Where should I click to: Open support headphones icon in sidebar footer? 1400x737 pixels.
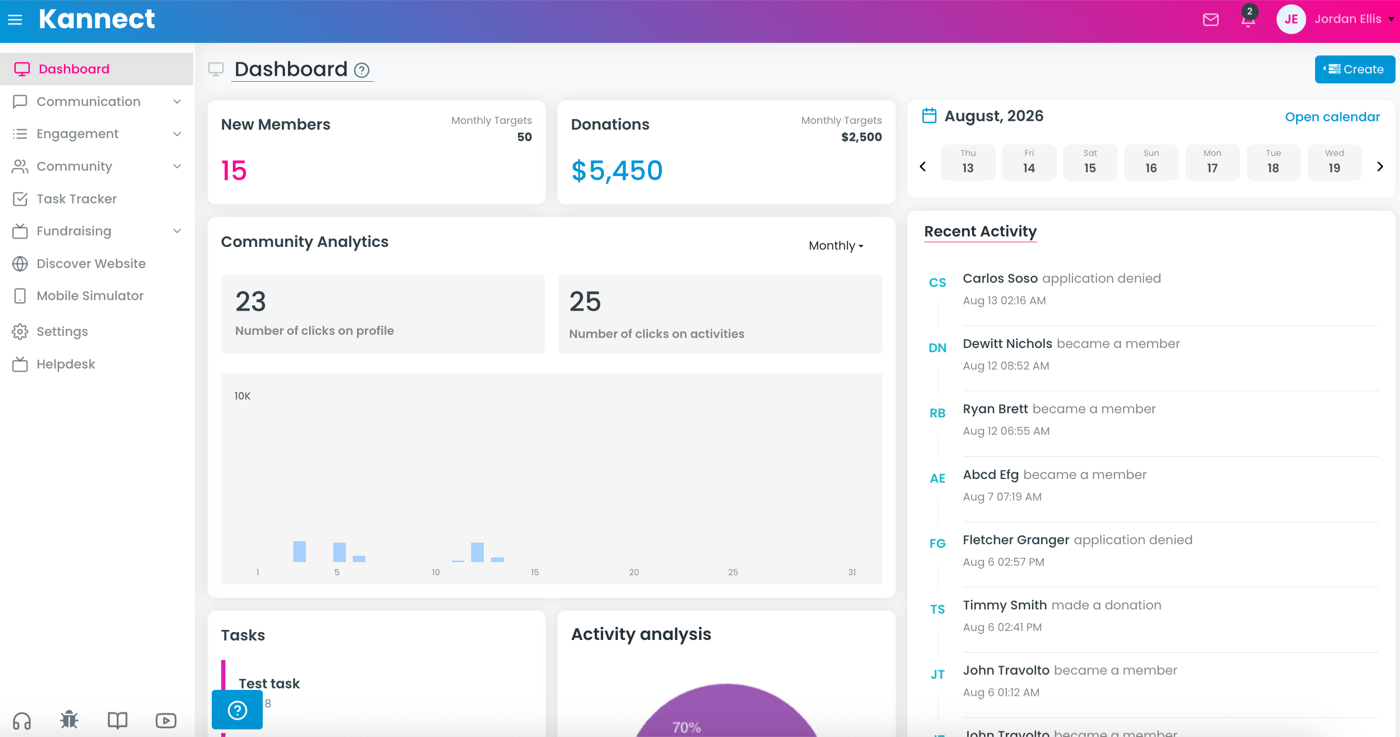tap(22, 721)
